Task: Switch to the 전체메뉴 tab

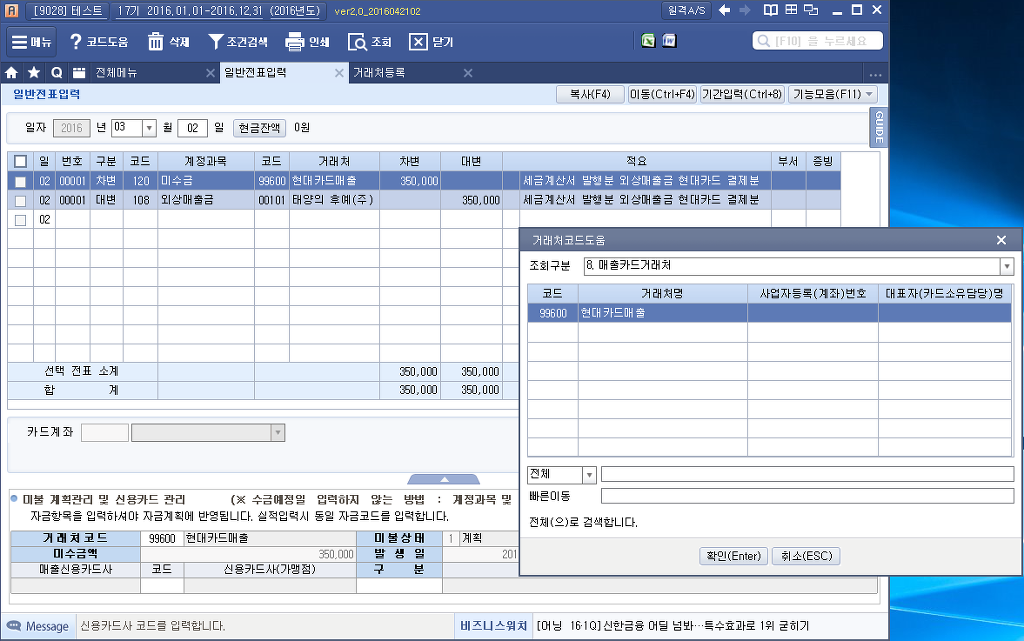Action: pos(117,73)
